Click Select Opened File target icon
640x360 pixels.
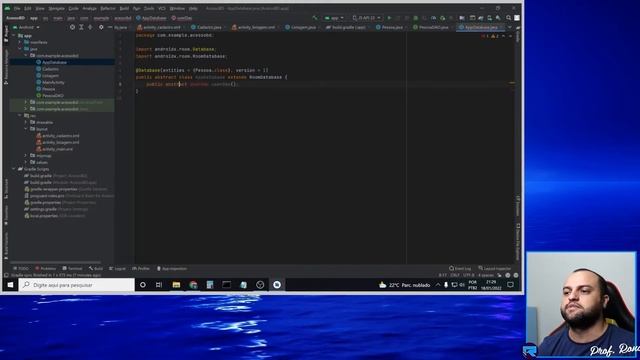coord(72,27)
